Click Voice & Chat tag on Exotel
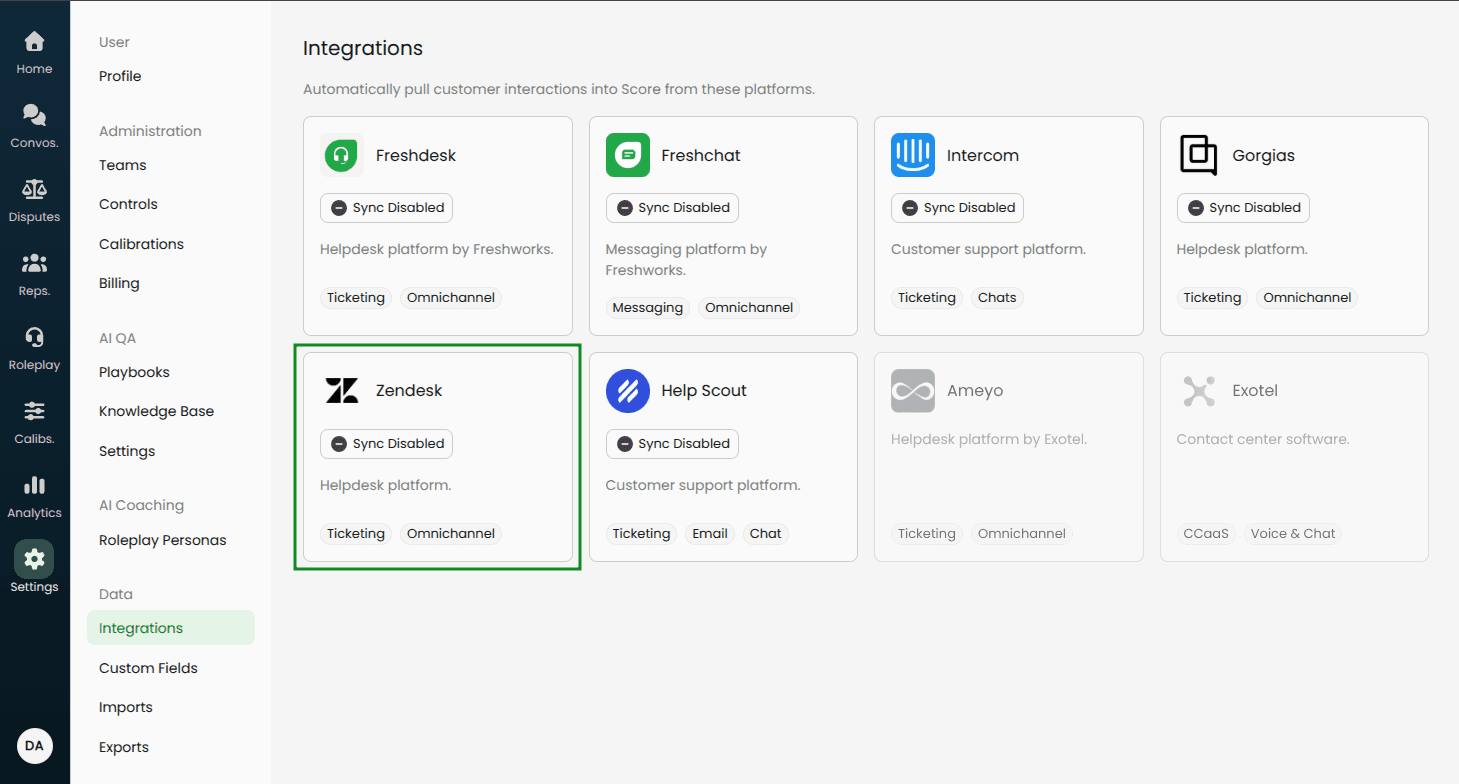 pyautogui.click(x=1293, y=534)
